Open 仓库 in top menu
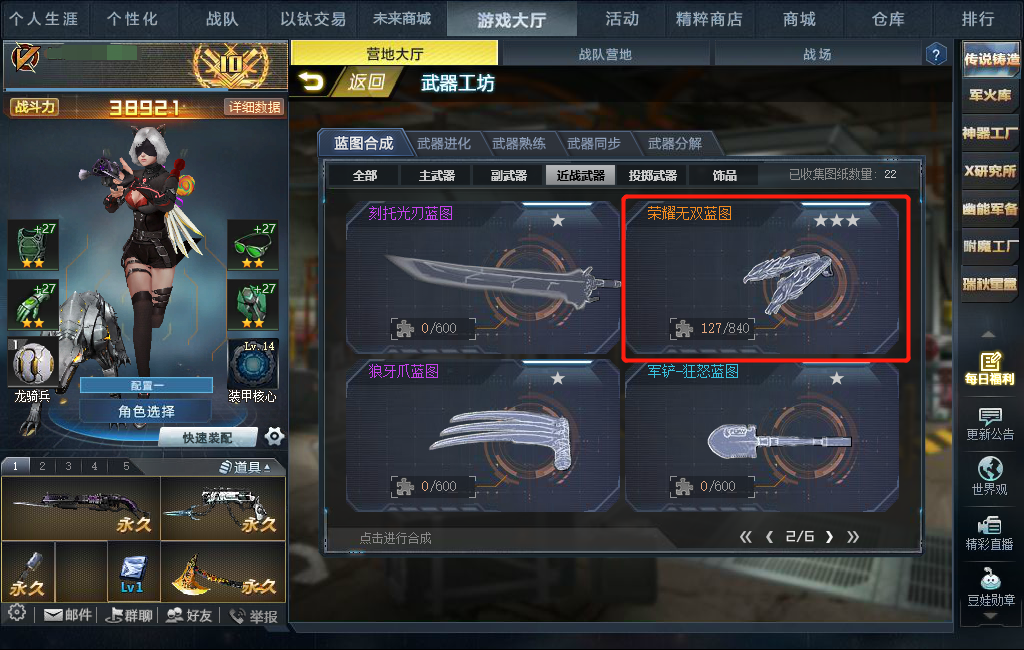The width and height of the screenshot is (1024, 650). point(888,19)
